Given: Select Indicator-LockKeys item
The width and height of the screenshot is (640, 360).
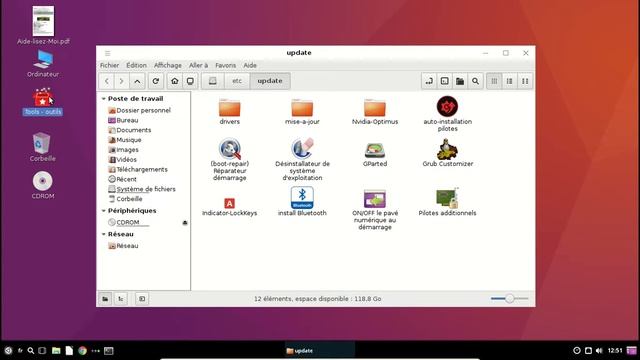Looking at the screenshot, I should tap(229, 207).
